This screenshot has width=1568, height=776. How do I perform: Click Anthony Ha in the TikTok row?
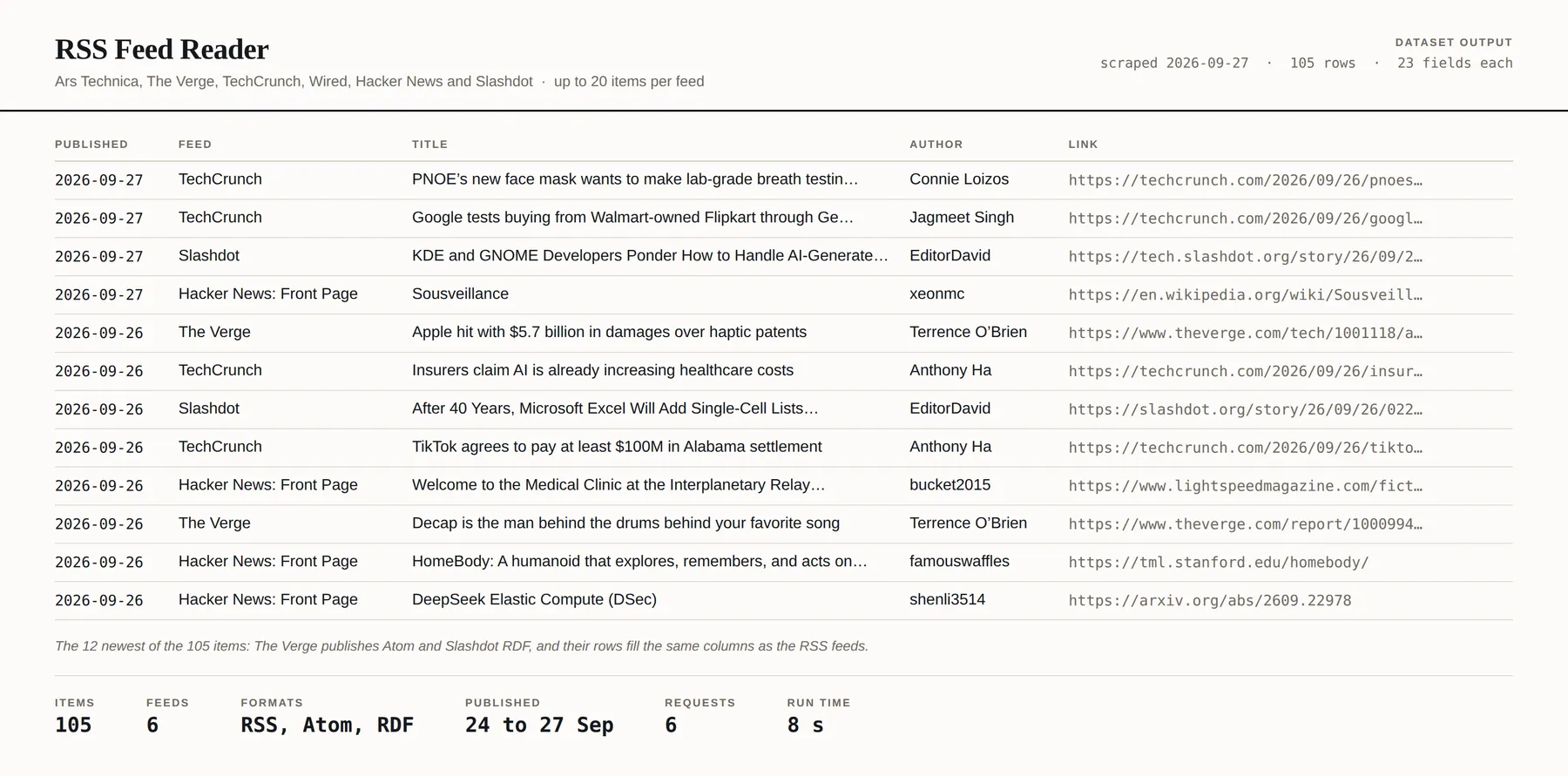click(x=950, y=448)
